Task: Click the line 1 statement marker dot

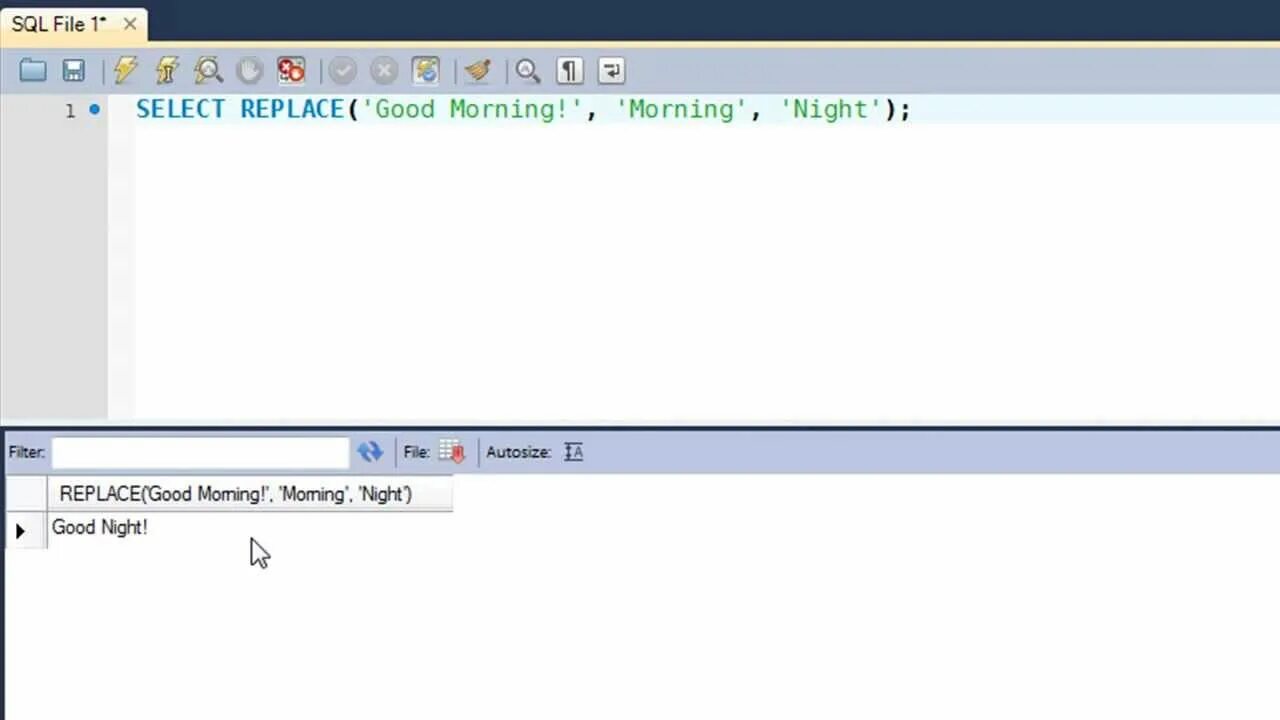Action: (94, 109)
